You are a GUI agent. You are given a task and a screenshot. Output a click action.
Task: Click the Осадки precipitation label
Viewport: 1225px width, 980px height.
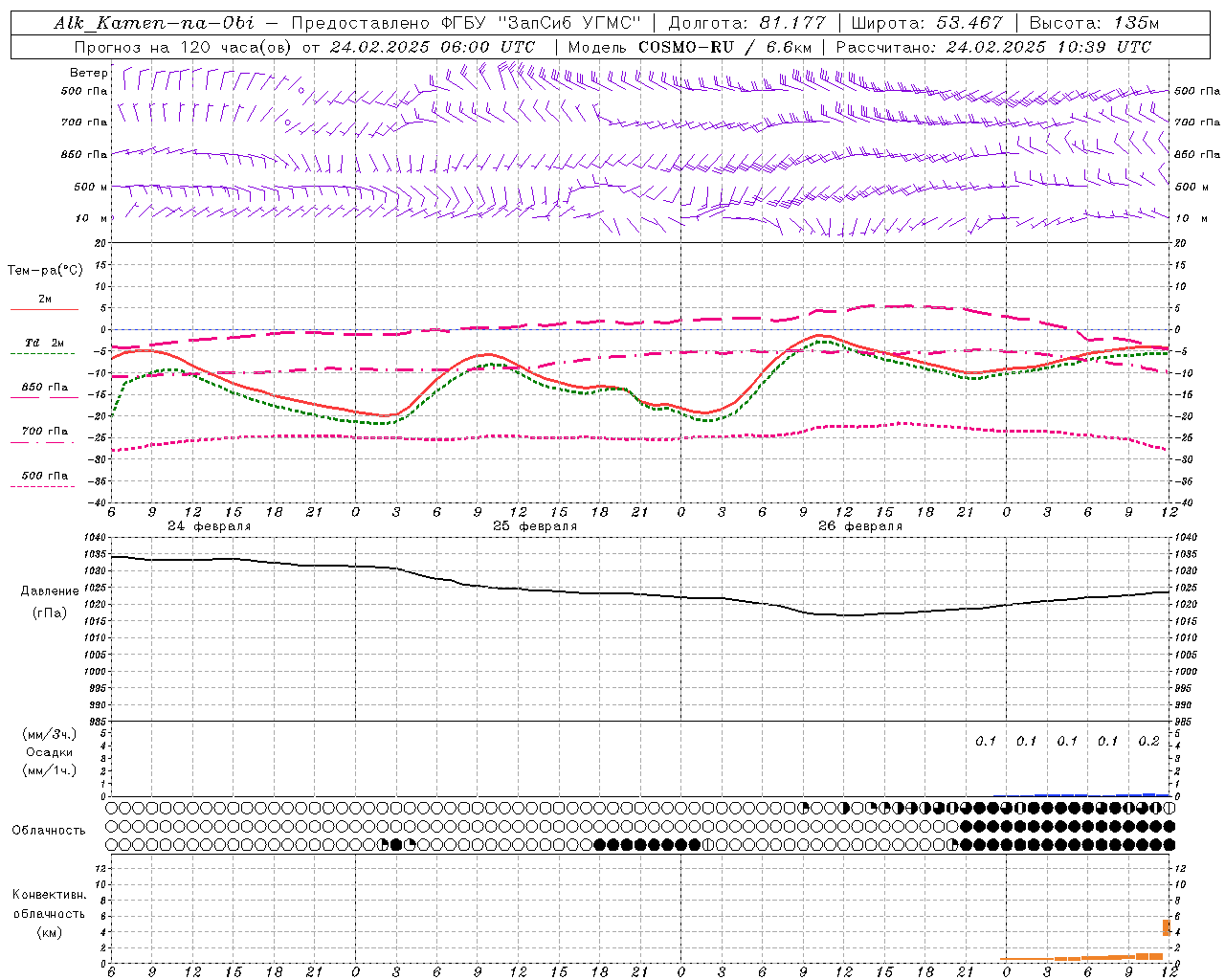[x=50, y=752]
